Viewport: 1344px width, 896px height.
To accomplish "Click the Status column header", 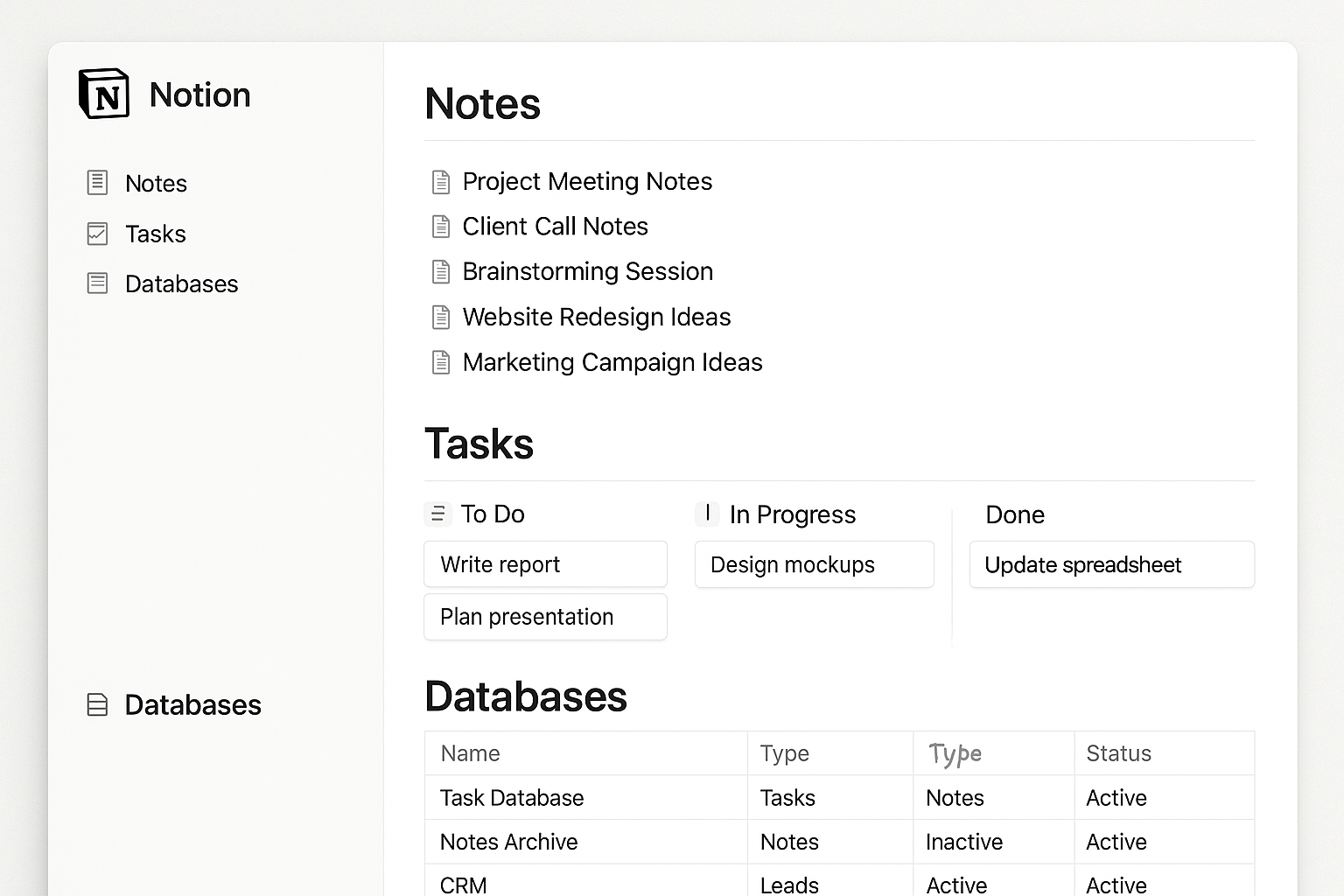I will (x=1165, y=753).
